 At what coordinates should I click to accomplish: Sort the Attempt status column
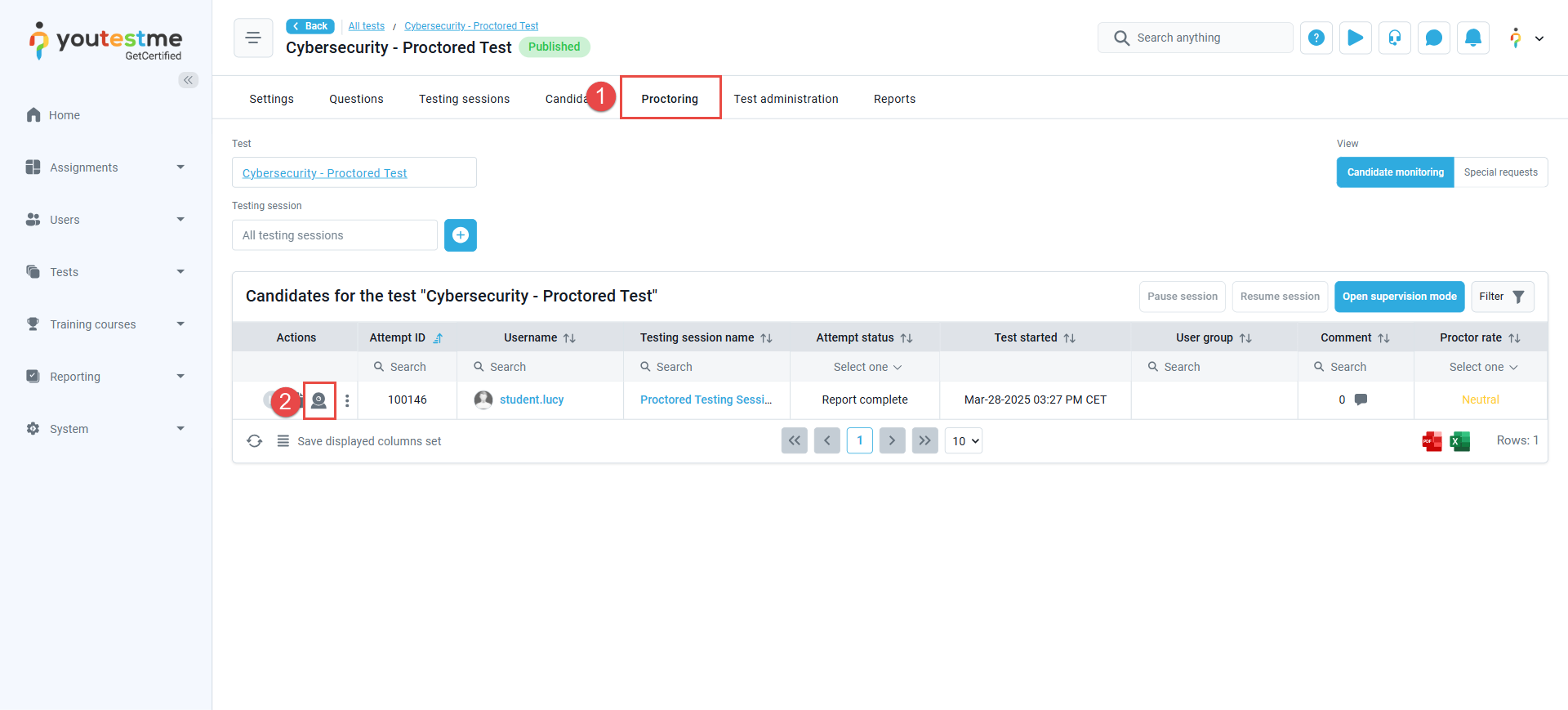pyautogui.click(x=906, y=338)
